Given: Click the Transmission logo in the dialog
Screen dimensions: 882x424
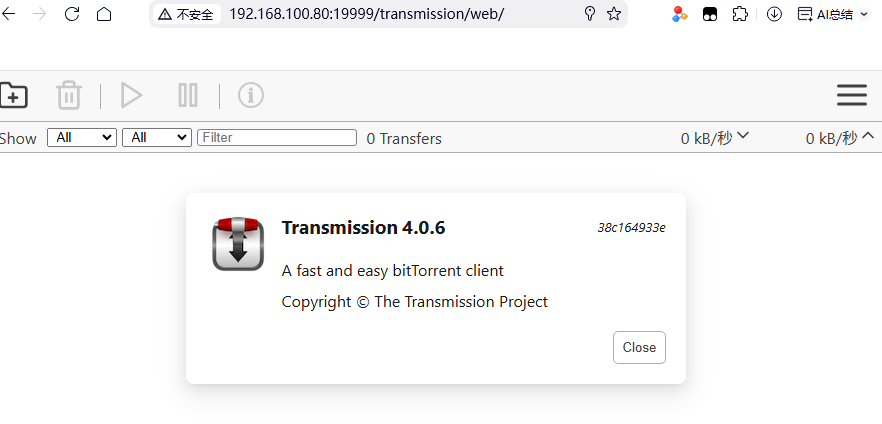Looking at the screenshot, I should click(x=238, y=243).
